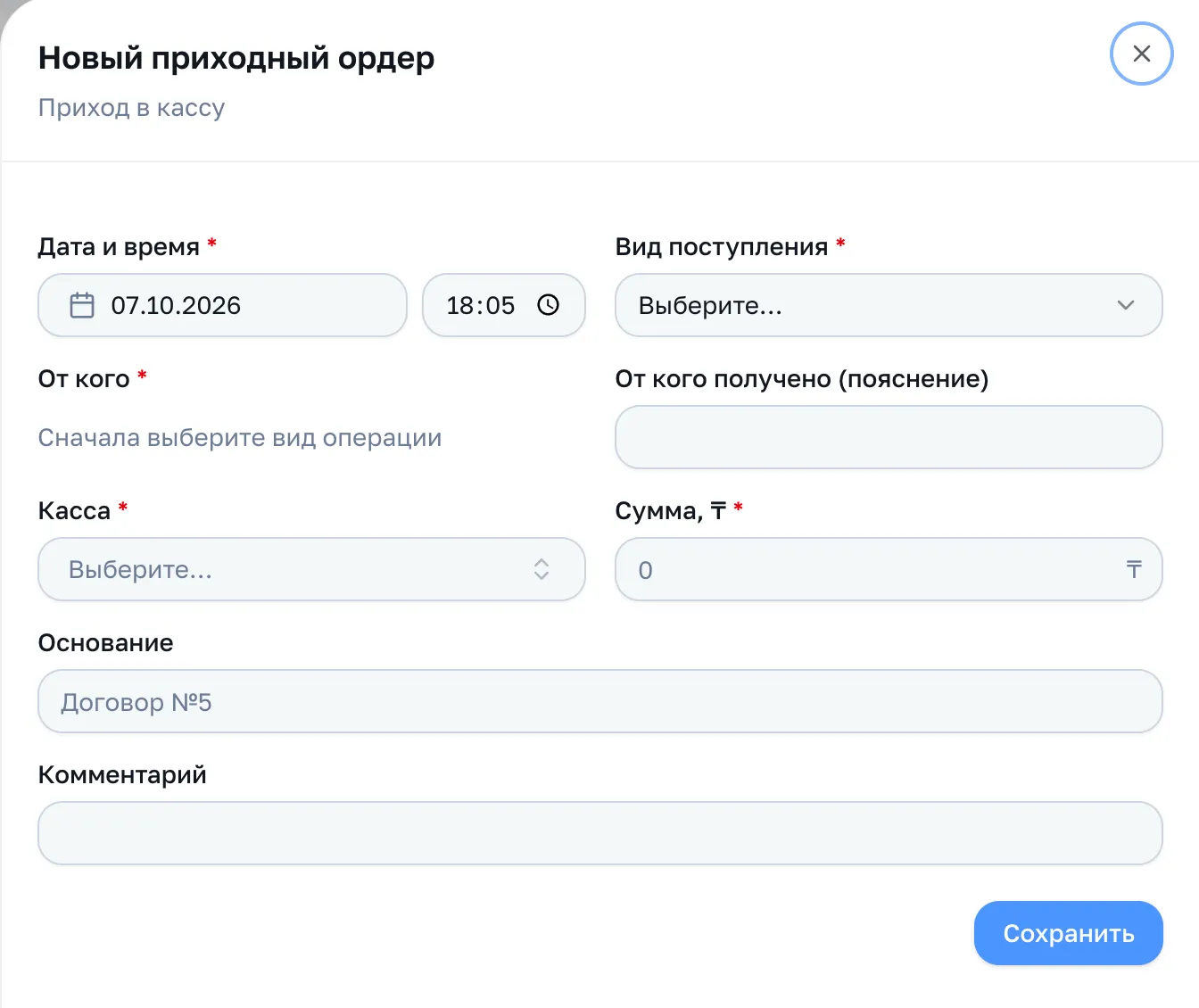Save the order with Сохранить button
Viewport: 1199px width, 1008px height.
point(1068,933)
